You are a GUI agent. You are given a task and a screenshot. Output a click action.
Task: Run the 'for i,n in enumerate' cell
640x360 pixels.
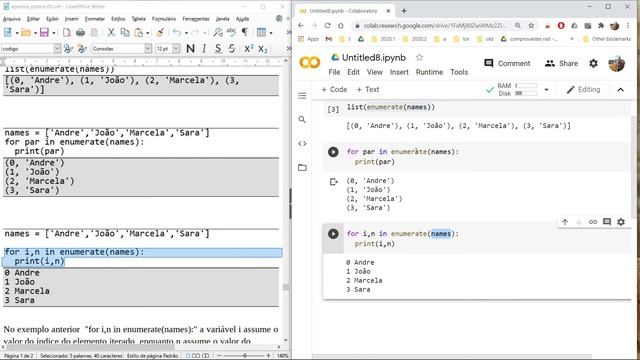pos(333,234)
